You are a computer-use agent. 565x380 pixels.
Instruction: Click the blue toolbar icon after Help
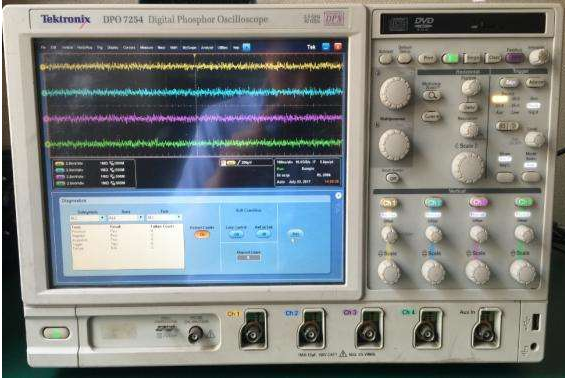[x=246, y=47]
